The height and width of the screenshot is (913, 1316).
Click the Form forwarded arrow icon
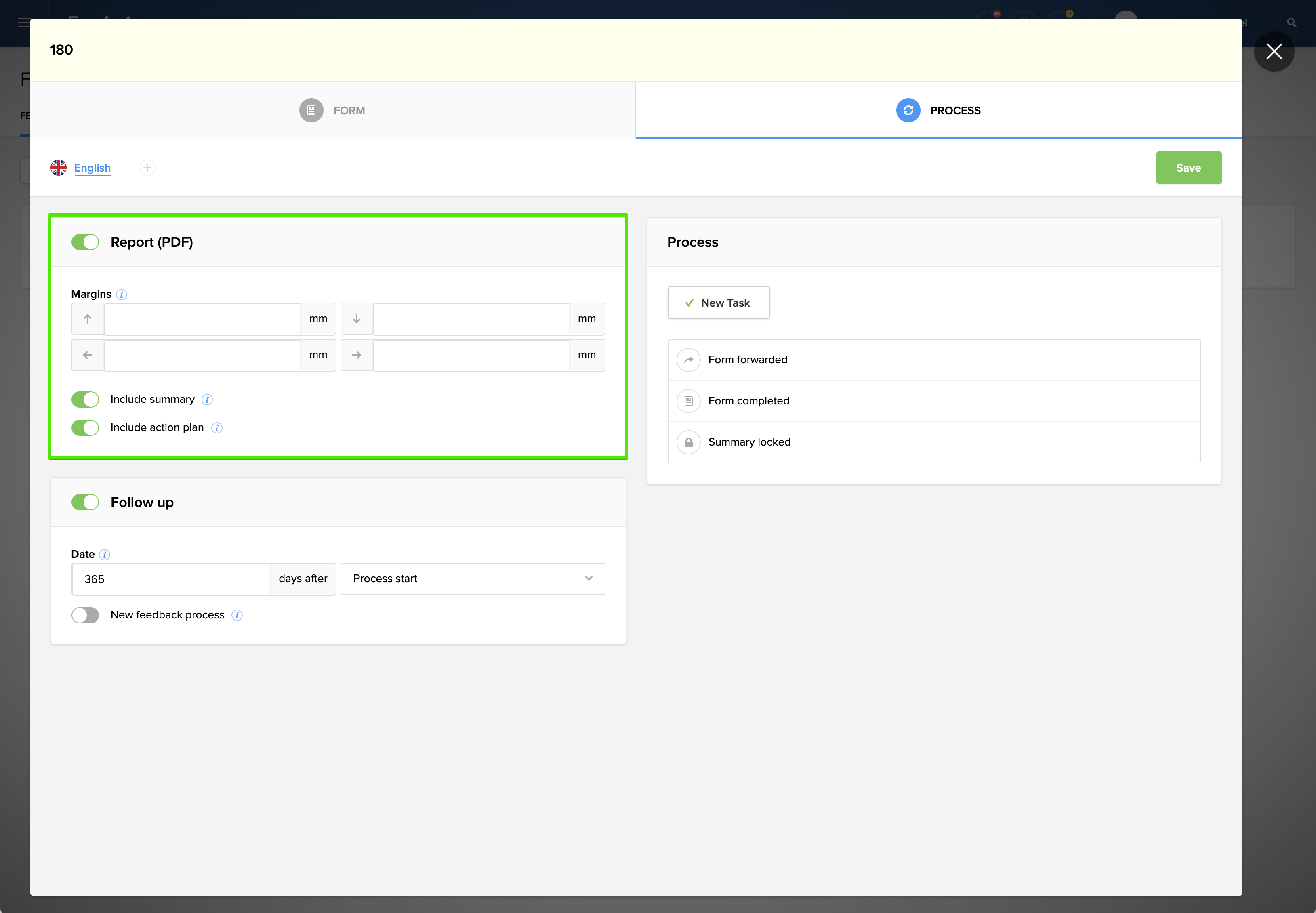tap(688, 360)
